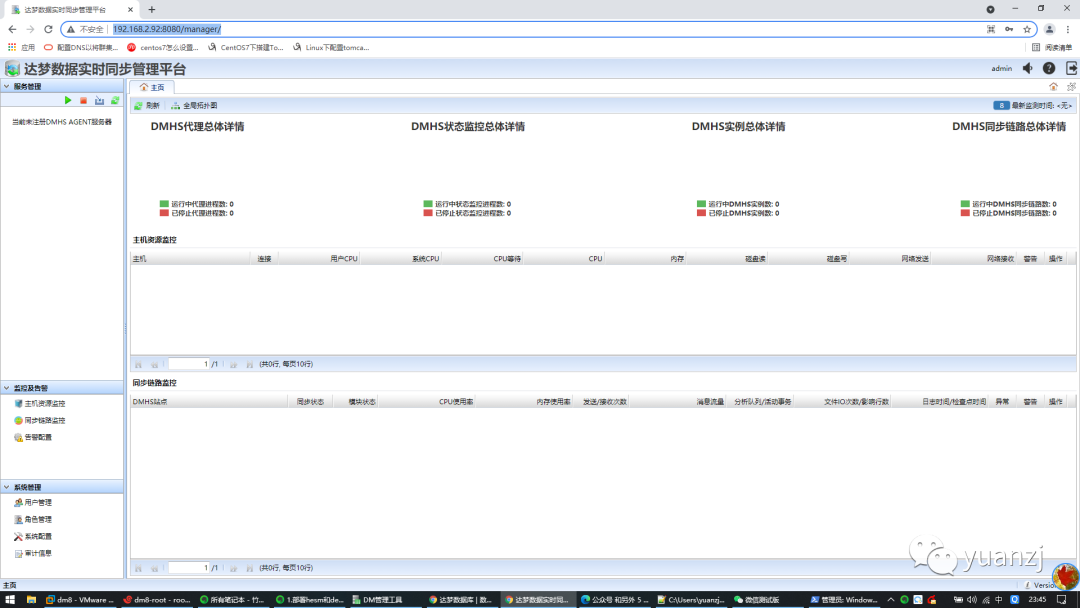This screenshot has height=608, width=1080.
Task: Go to first page of host resource table
Action: coord(138,364)
